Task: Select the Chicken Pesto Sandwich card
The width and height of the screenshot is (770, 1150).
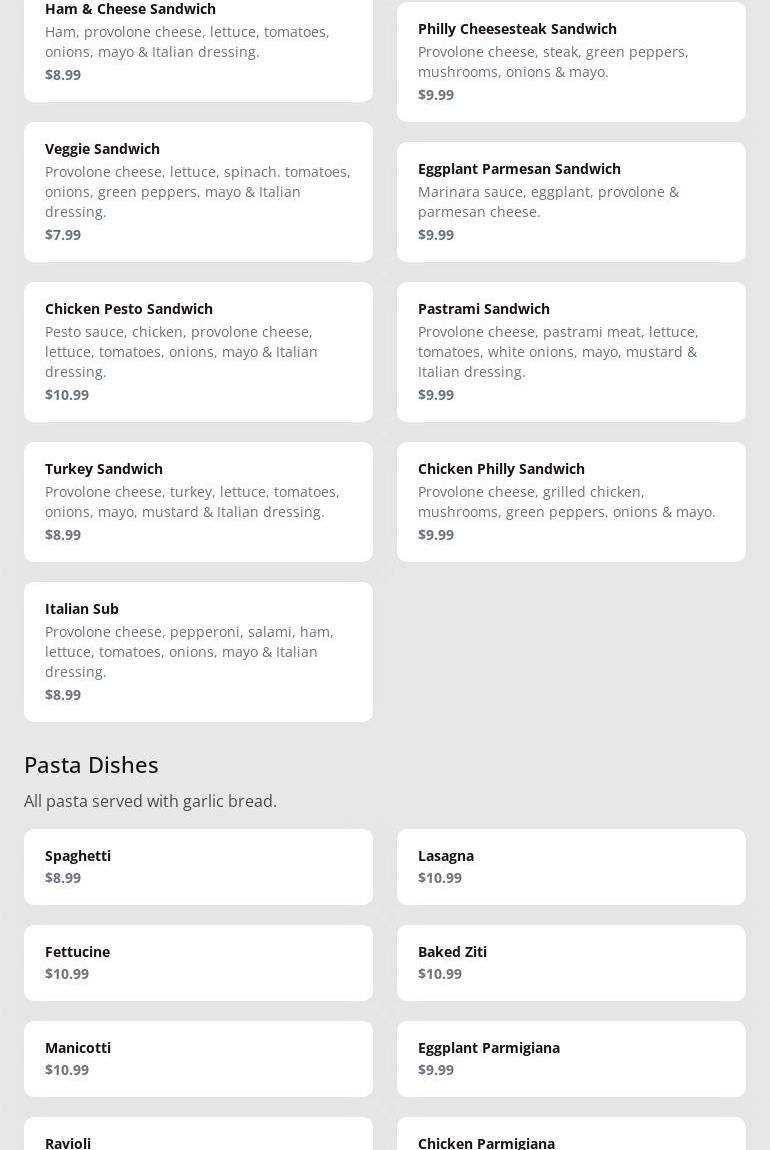Action: click(x=198, y=352)
